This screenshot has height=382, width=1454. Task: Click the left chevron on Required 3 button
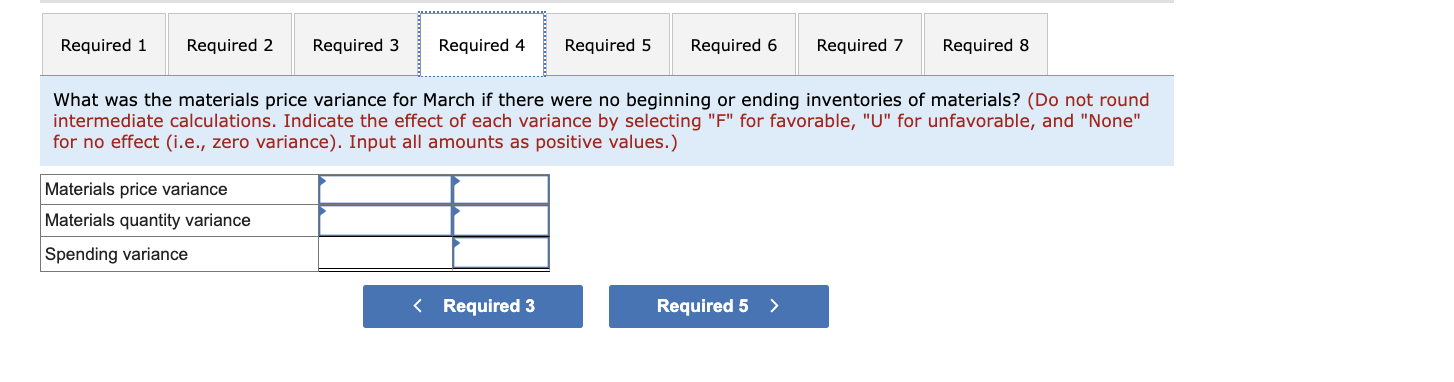click(418, 306)
